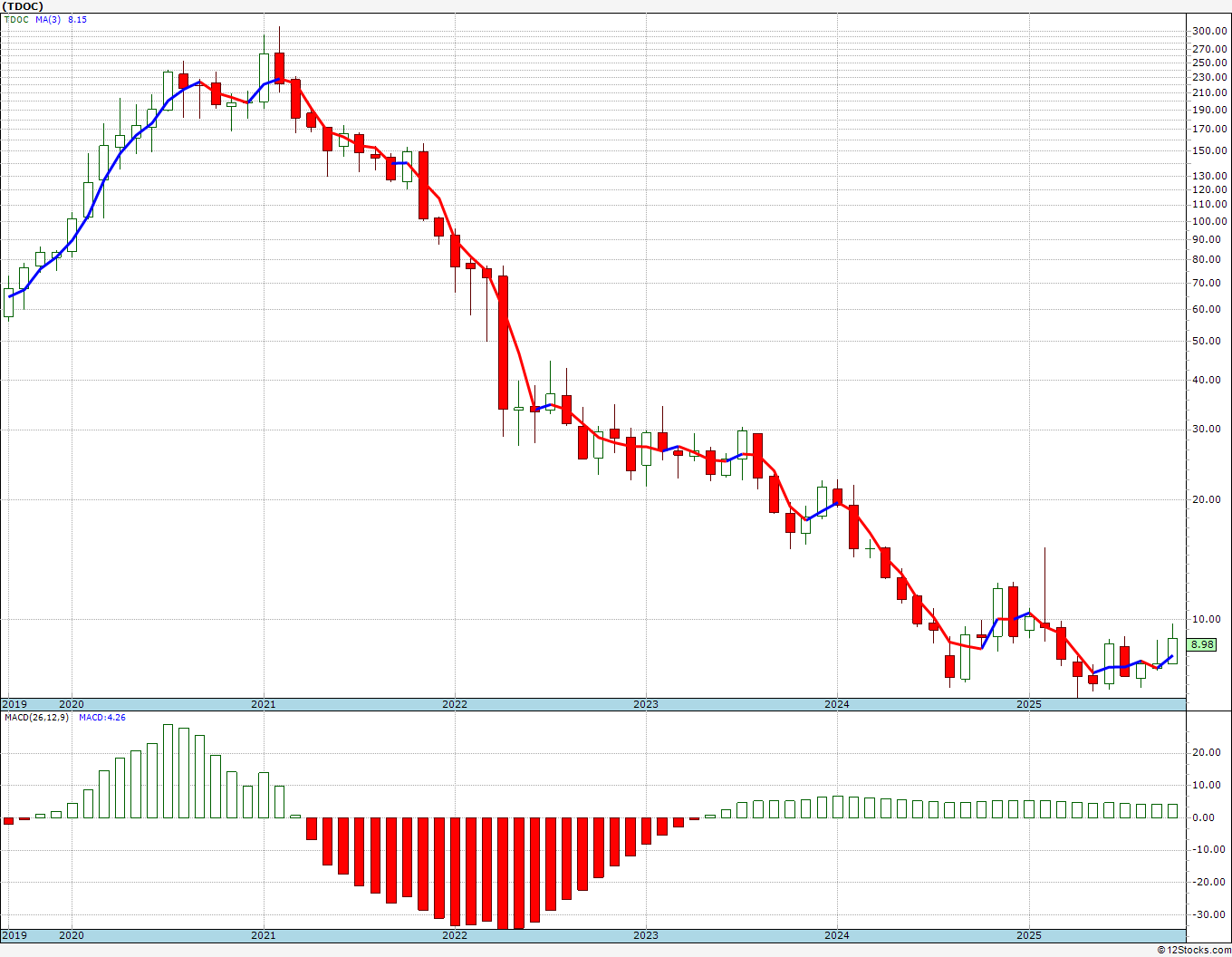Select the "8.15" moving average value
This screenshot has height=957, width=1232.
(x=78, y=19)
